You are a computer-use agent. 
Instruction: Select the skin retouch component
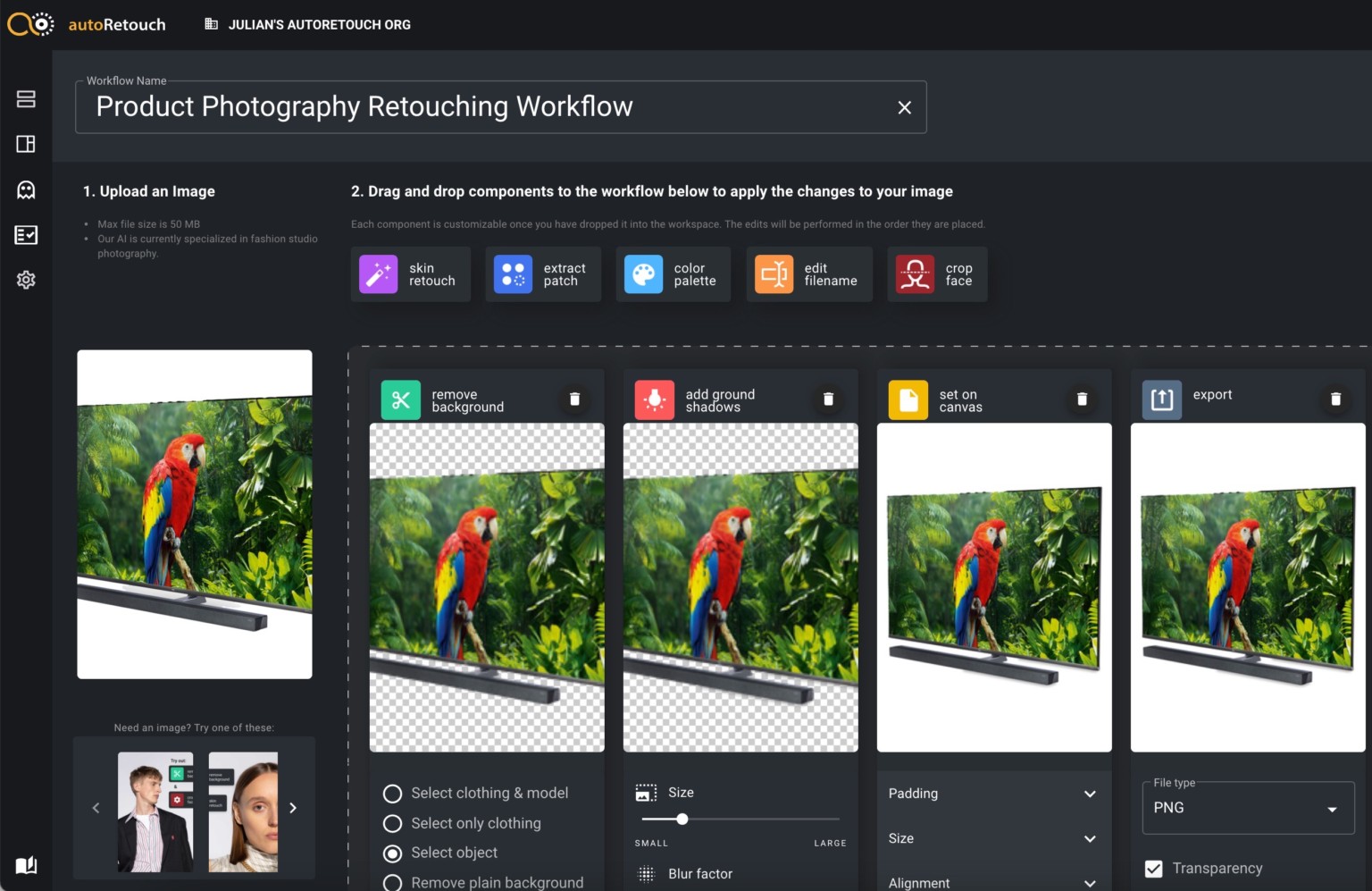point(411,274)
